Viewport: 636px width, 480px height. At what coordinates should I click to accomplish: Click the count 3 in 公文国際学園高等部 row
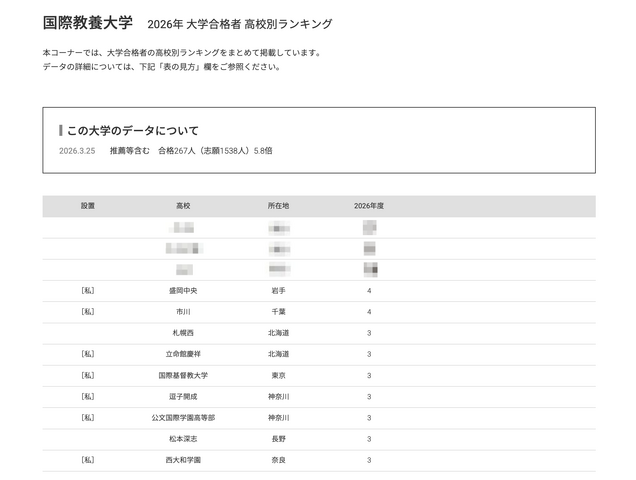pos(369,418)
